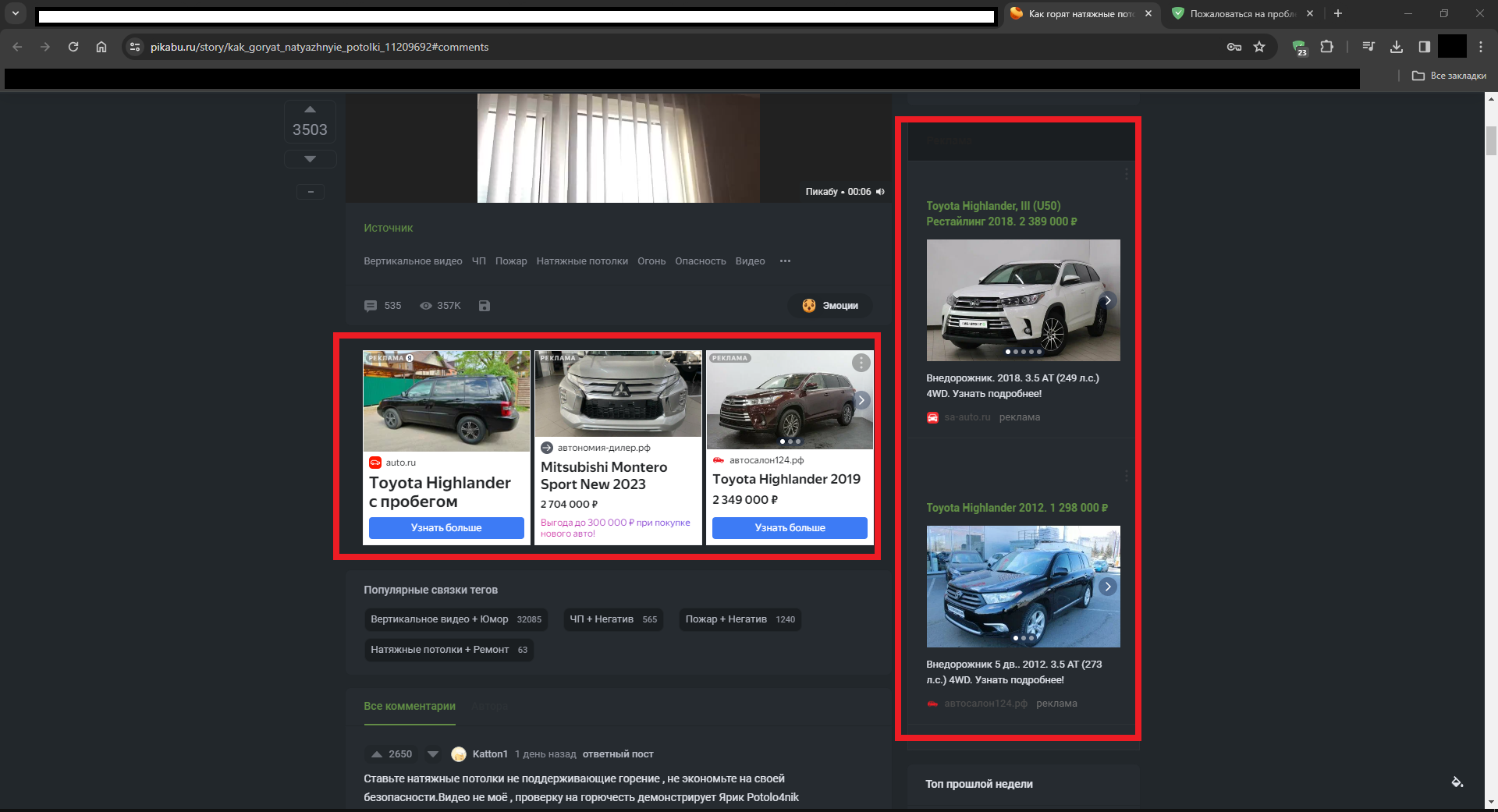Image resolution: width=1498 pixels, height=812 pixels.
Task: Bookmark the page with the star icon
Action: (x=1259, y=47)
